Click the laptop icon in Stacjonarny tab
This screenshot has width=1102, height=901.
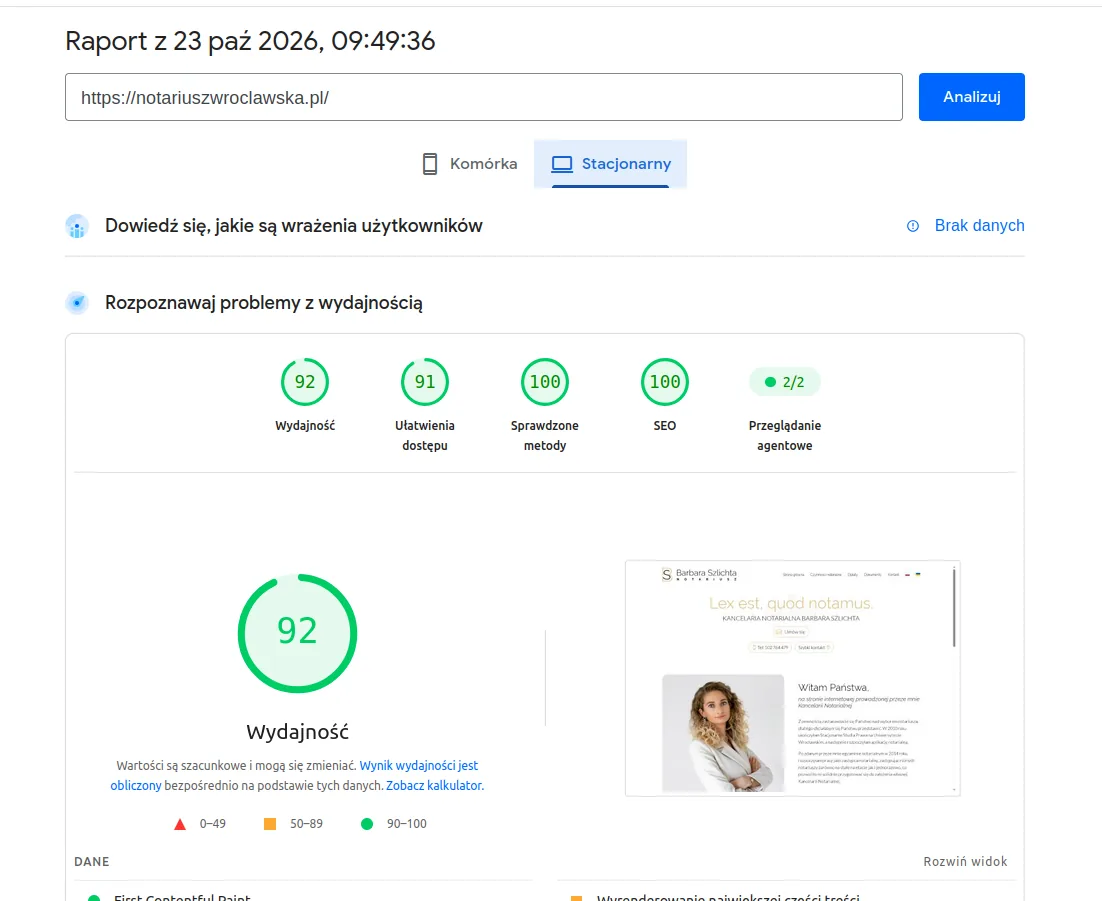[x=562, y=164]
